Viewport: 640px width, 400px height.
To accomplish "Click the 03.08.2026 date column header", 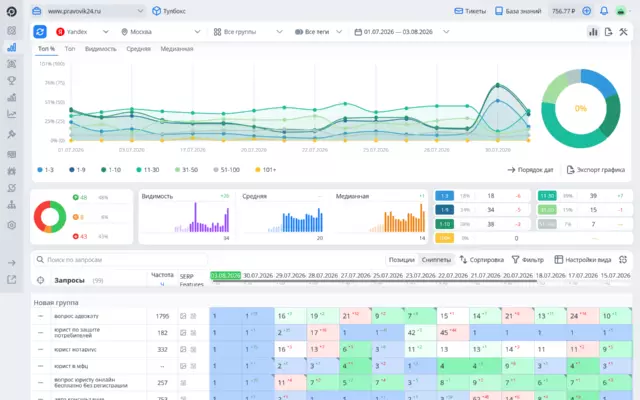I will coord(225,276).
